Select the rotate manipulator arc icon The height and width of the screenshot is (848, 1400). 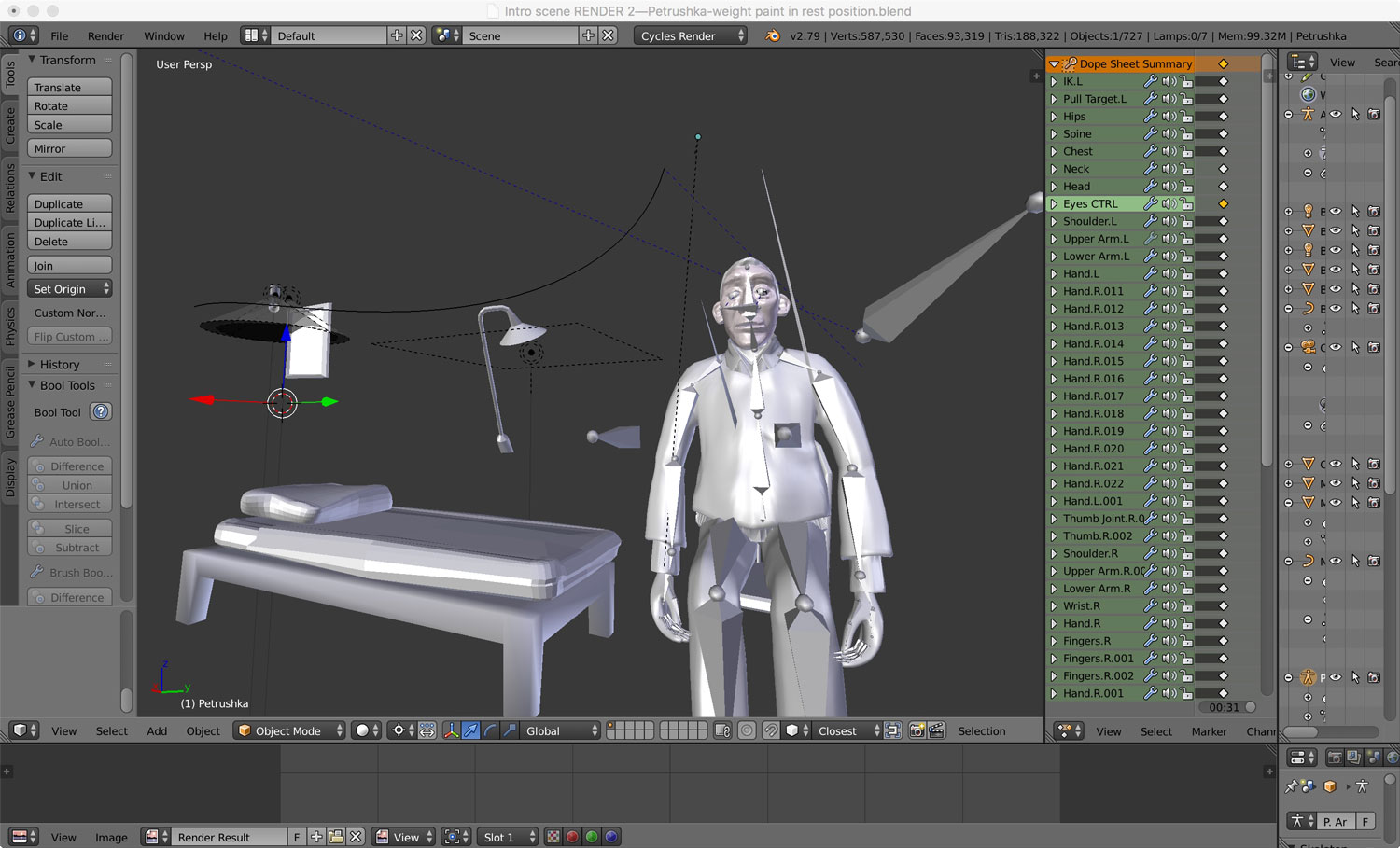pyautogui.click(x=490, y=730)
